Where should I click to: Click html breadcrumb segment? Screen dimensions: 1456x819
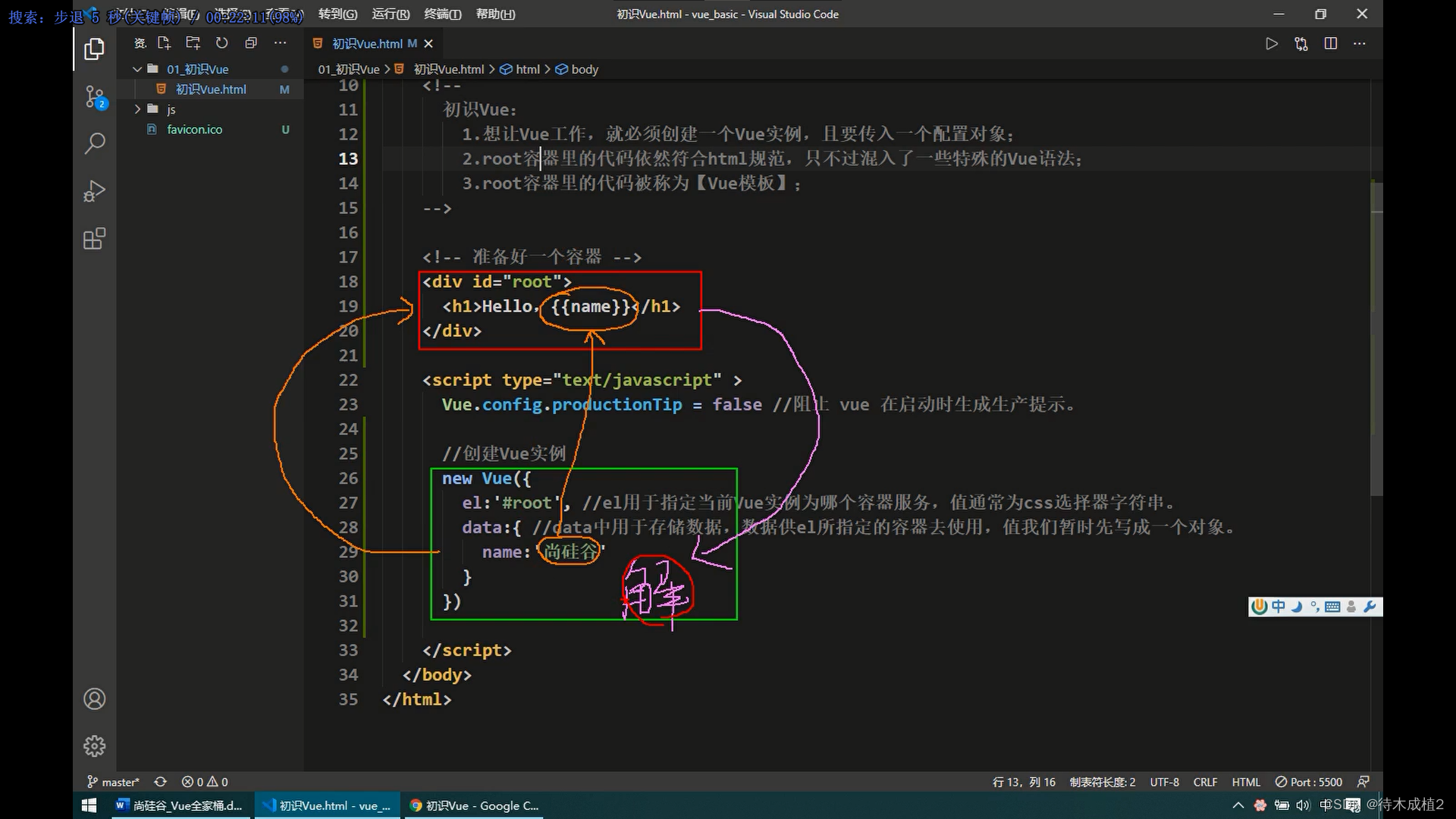coord(520,69)
